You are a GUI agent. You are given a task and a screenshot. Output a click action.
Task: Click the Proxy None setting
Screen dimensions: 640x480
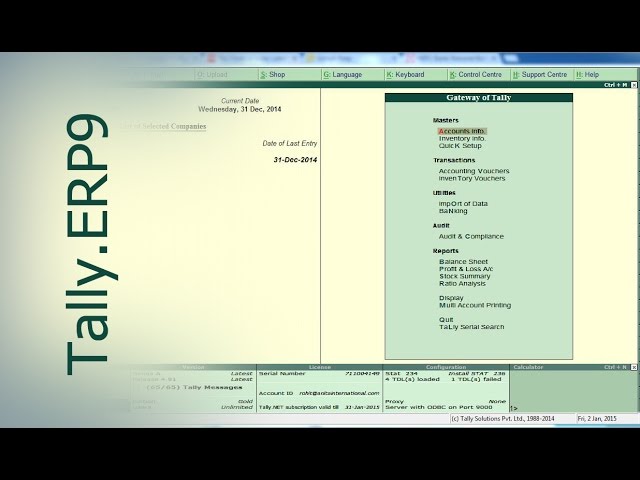pos(446,402)
